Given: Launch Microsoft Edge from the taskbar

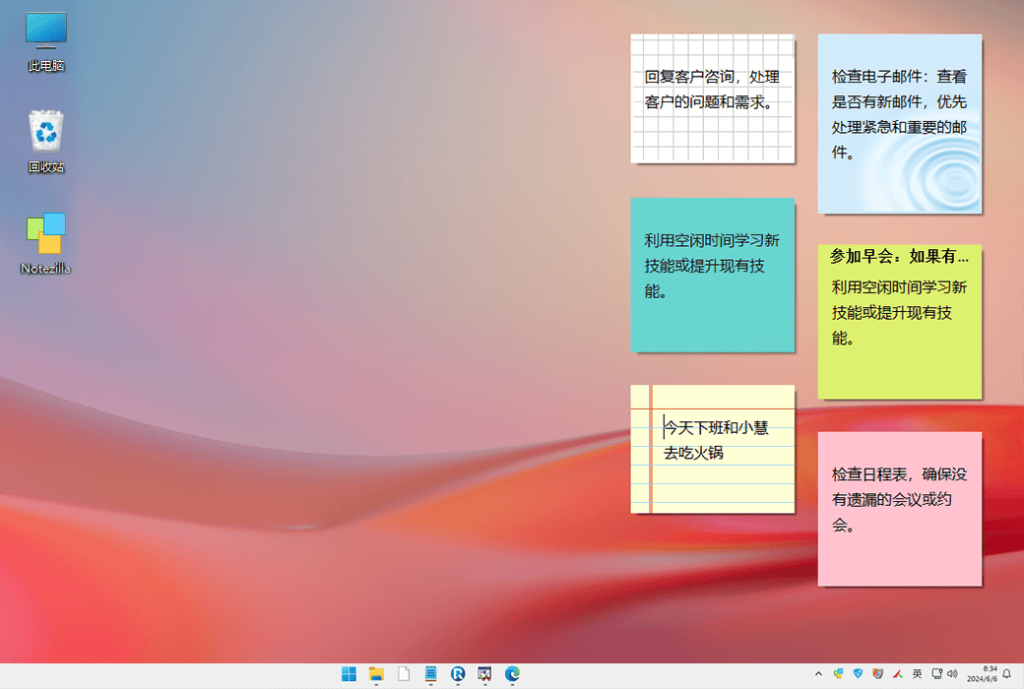Looking at the screenshot, I should point(512,674).
